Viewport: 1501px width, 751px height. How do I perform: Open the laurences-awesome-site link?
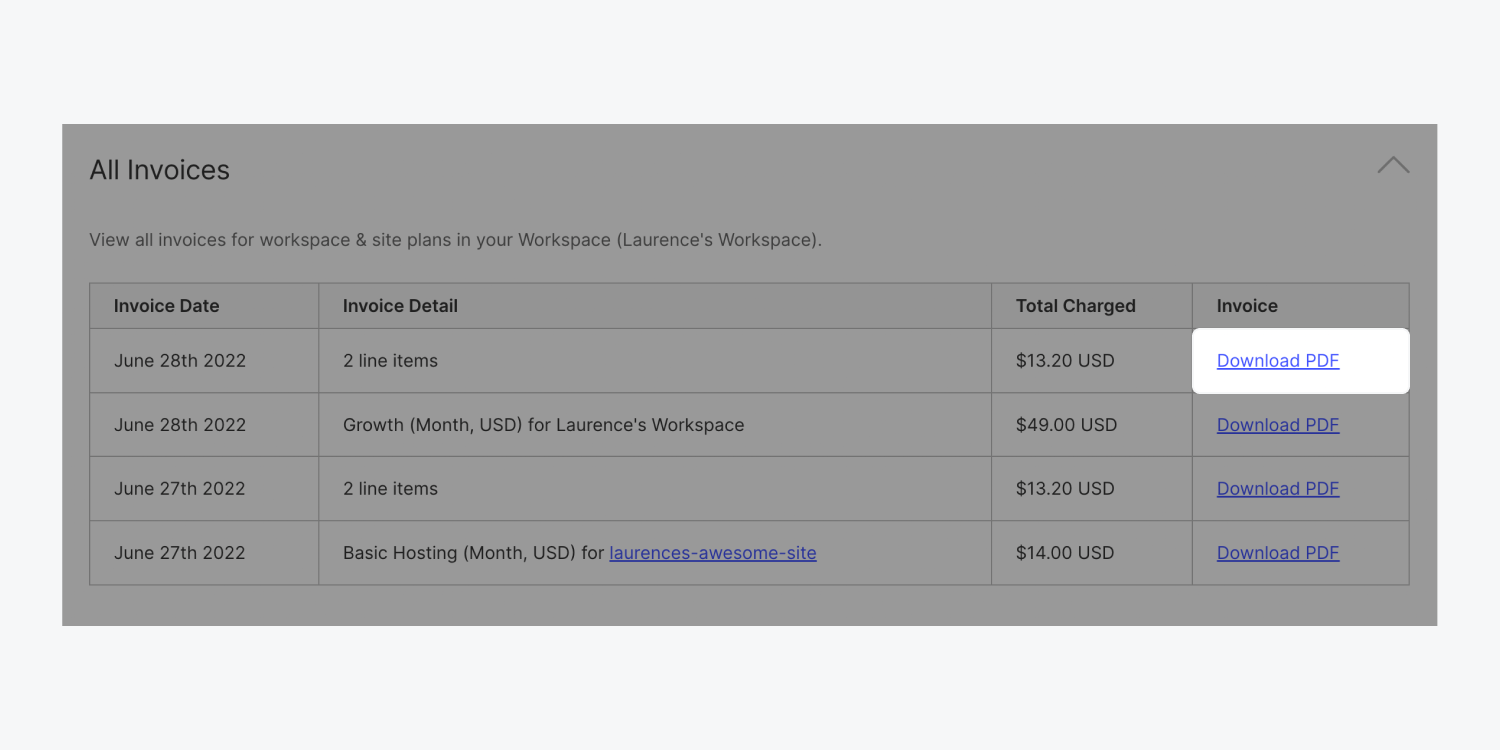712,553
